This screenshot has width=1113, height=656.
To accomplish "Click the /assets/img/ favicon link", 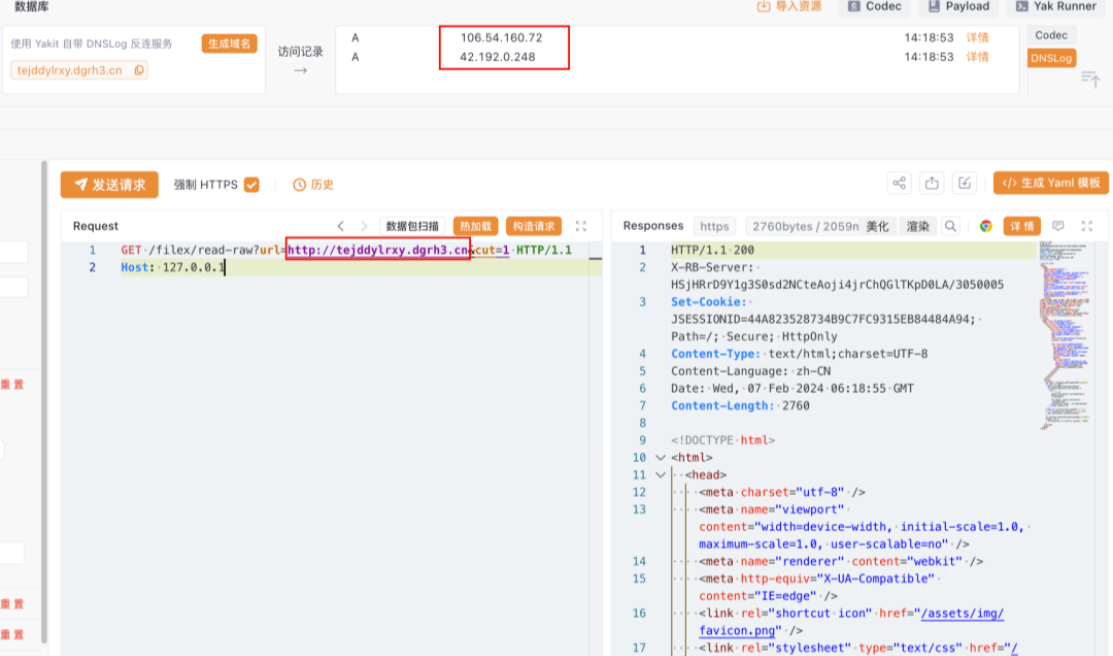I will (962, 613).
